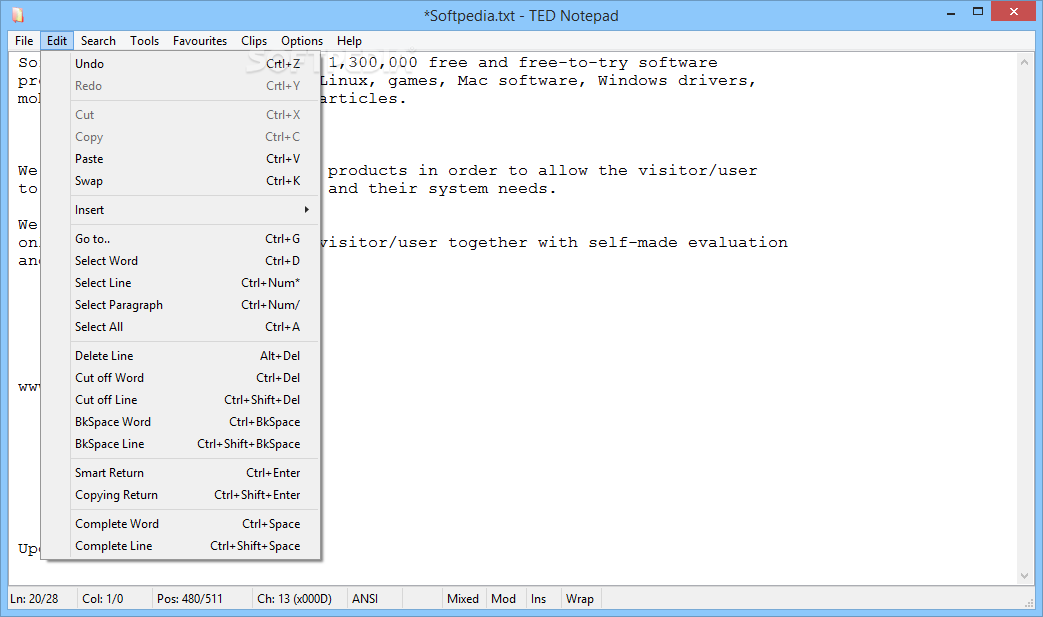Click the Mixed line-ending status field
Viewport: 1043px width, 617px height.
[x=463, y=598]
